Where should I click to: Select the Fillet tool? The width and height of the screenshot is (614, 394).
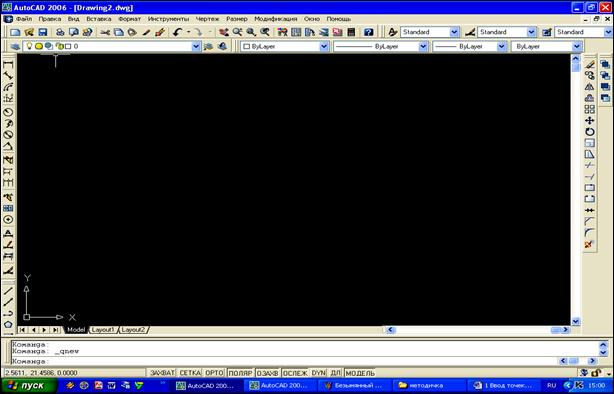tap(589, 233)
